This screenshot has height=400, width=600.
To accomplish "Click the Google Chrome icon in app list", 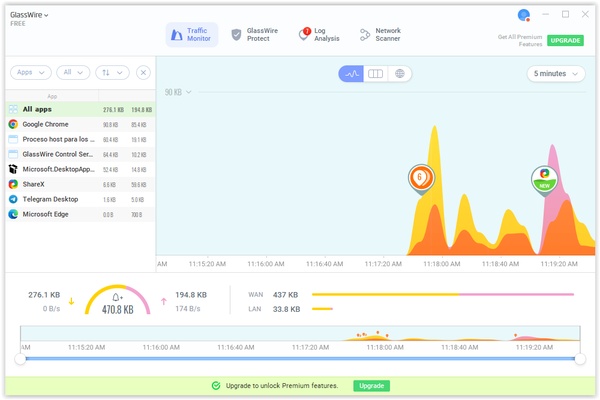I will point(13,125).
